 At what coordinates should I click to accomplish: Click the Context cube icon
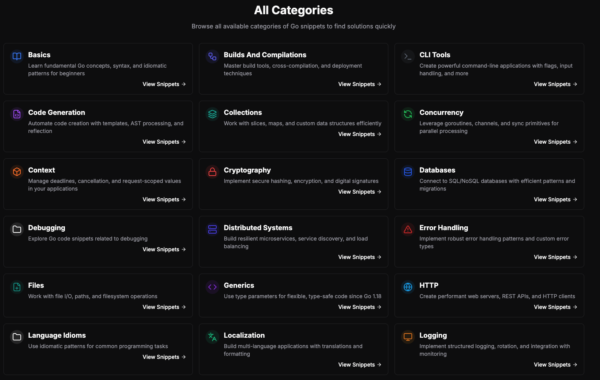point(16,171)
